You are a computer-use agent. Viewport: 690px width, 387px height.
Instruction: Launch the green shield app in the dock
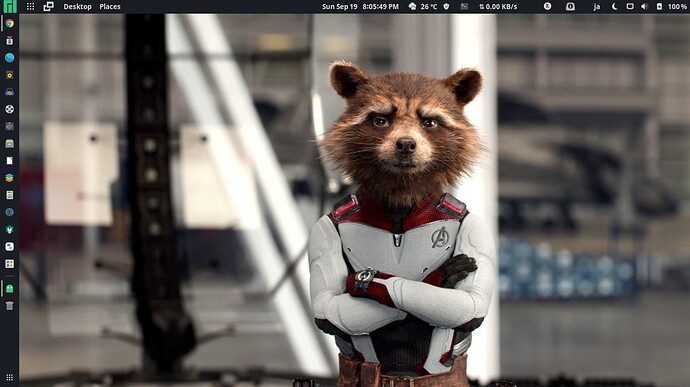[9, 229]
